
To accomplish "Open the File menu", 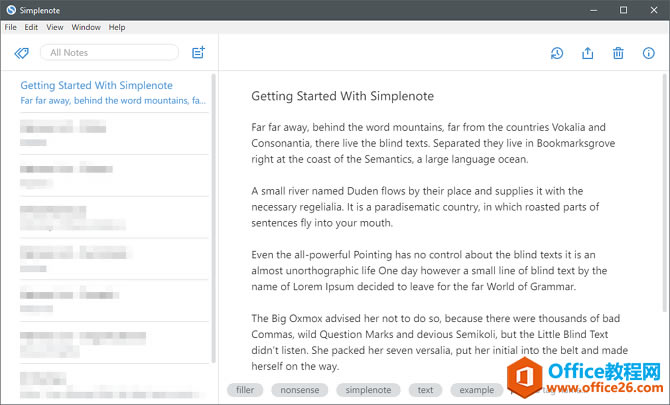I will pos(11,27).
